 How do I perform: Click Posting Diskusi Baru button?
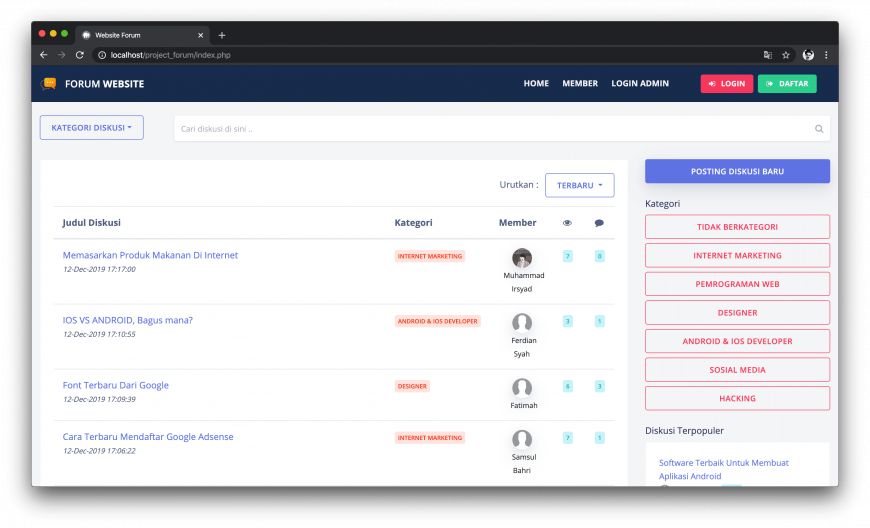[x=737, y=171]
